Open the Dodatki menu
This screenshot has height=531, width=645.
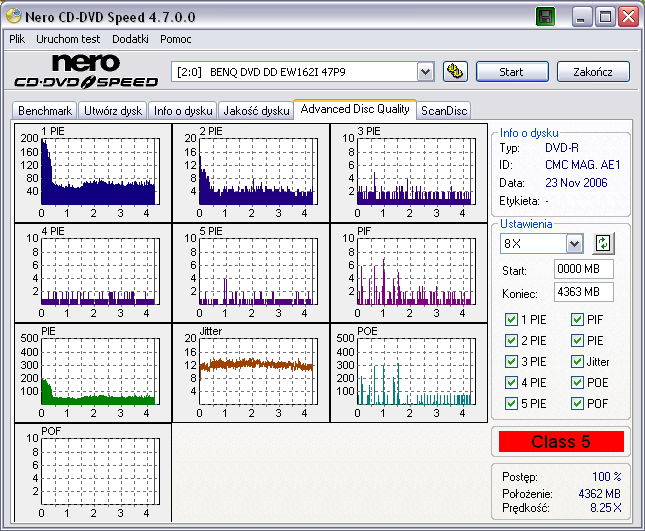pyautogui.click(x=130, y=39)
